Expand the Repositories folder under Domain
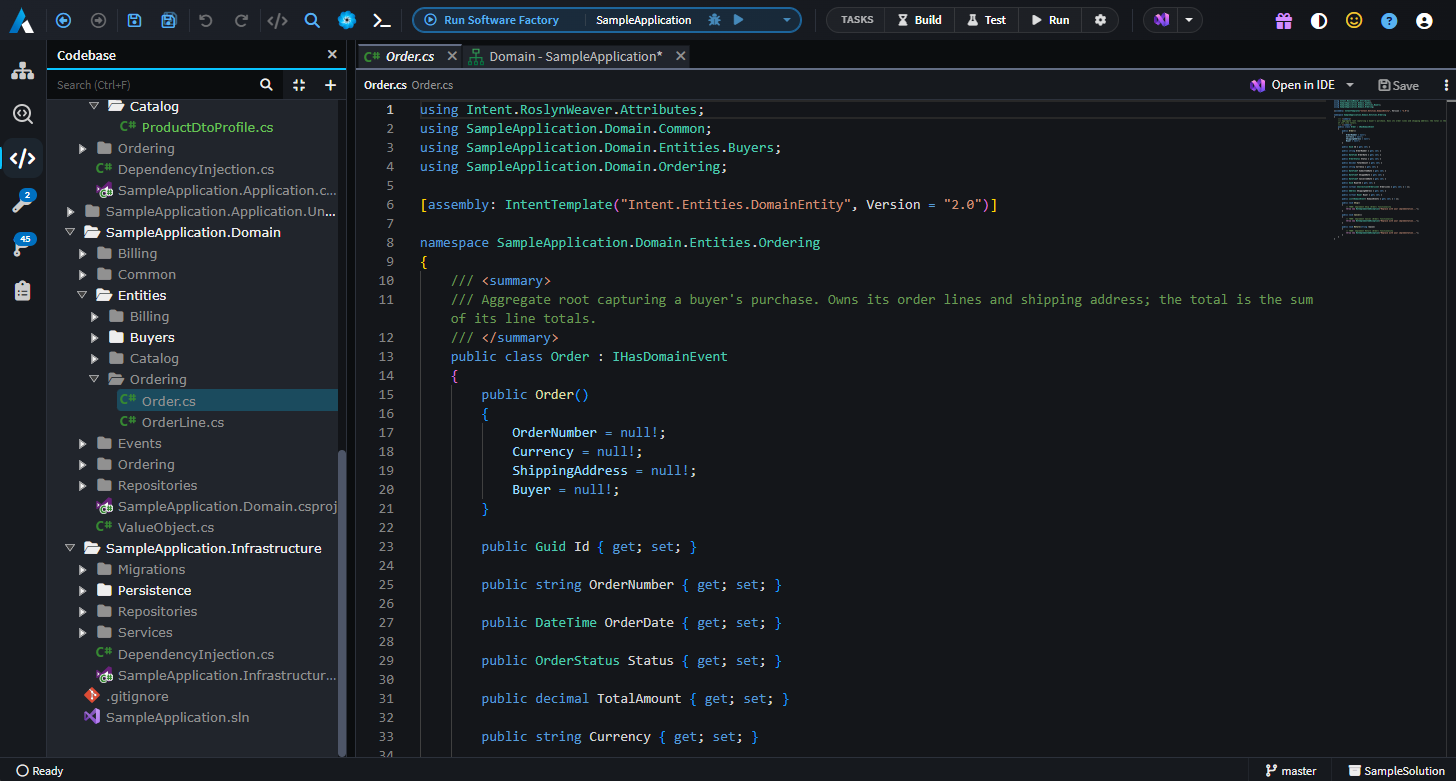Image resolution: width=1456 pixels, height=781 pixels. 82,485
